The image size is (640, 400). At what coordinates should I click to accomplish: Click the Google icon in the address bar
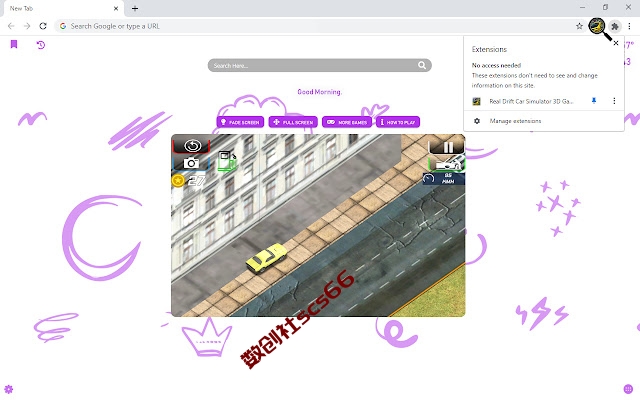tap(62, 26)
